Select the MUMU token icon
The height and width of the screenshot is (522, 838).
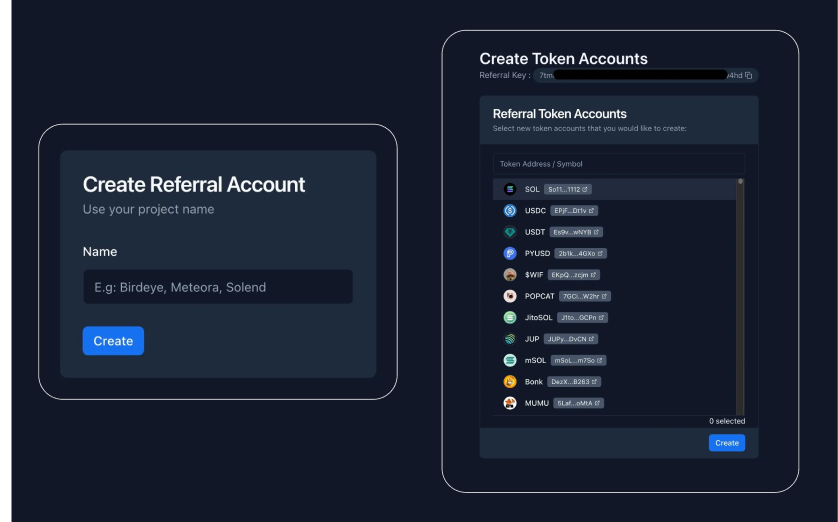click(509, 403)
